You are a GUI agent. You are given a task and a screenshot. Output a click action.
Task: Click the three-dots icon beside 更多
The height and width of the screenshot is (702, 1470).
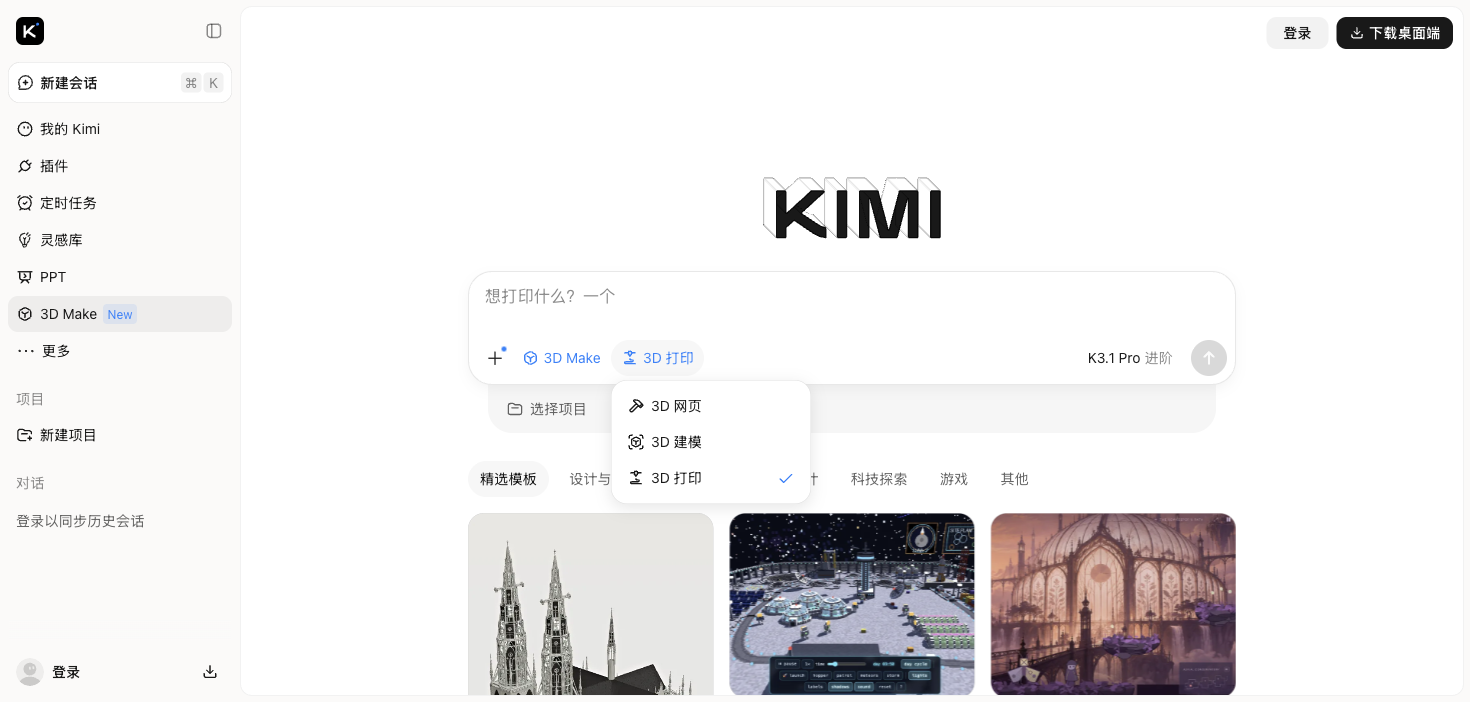[26, 351]
